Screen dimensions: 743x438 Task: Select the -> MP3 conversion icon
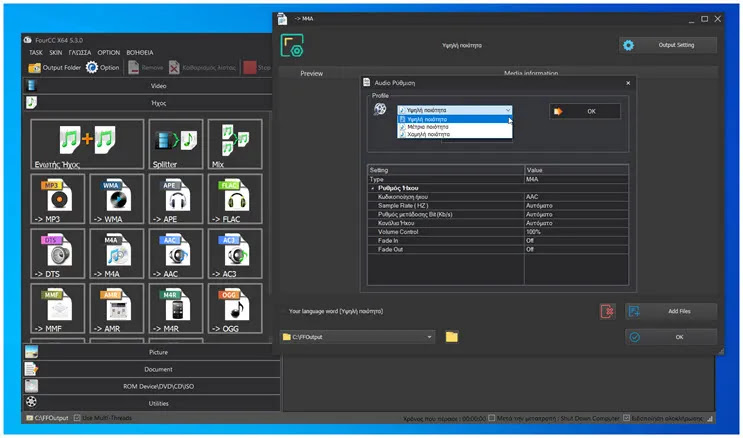point(58,199)
